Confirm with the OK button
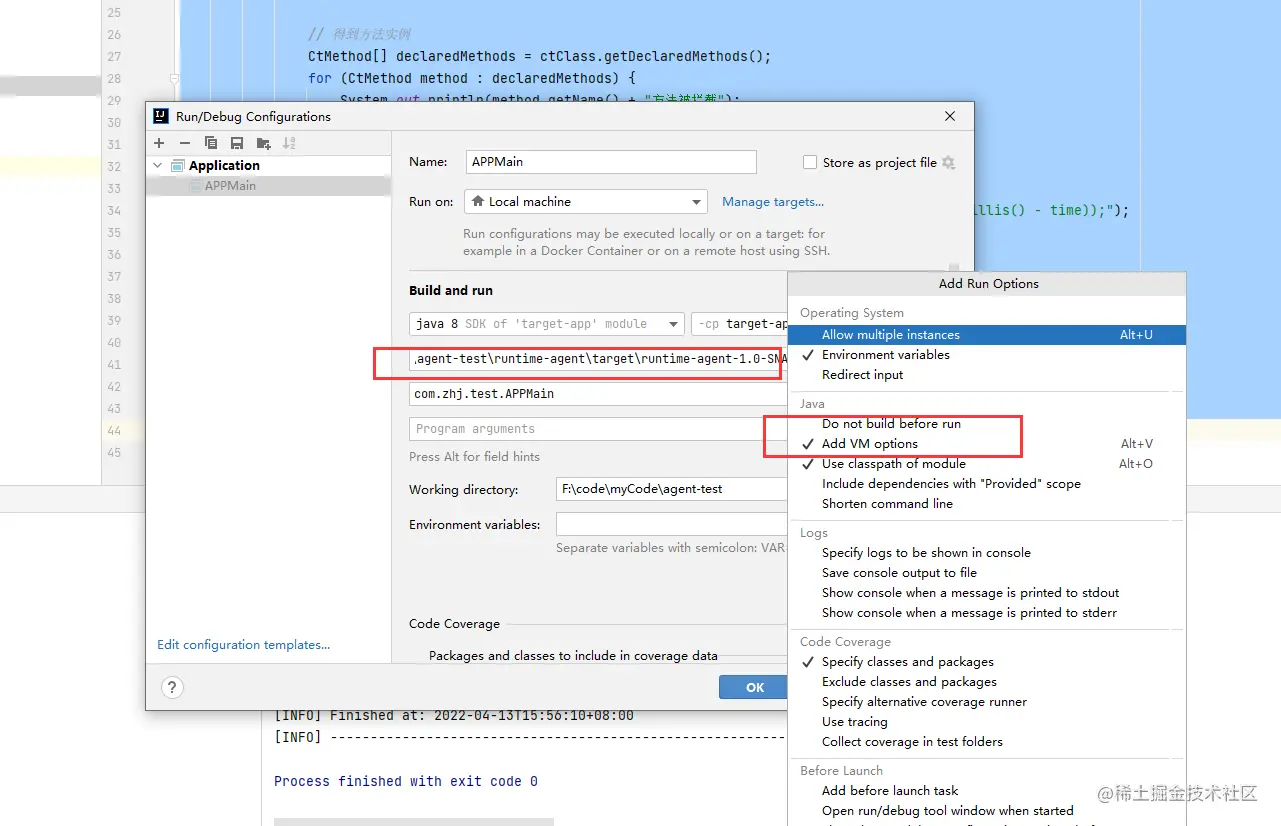Viewport: 1281px width, 826px height. pyautogui.click(x=755, y=687)
